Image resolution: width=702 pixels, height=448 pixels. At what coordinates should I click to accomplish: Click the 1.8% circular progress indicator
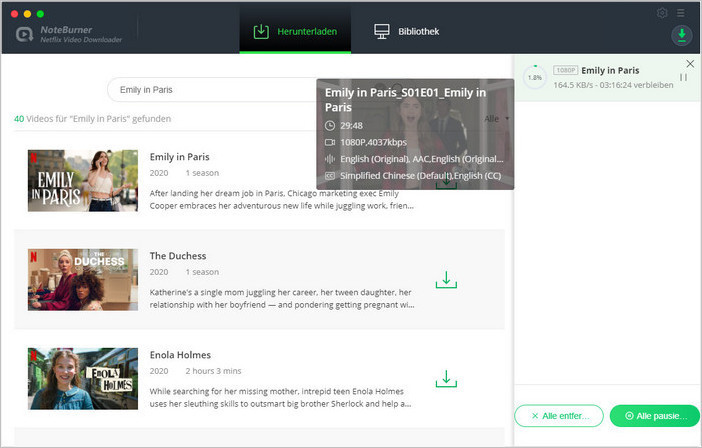point(535,77)
